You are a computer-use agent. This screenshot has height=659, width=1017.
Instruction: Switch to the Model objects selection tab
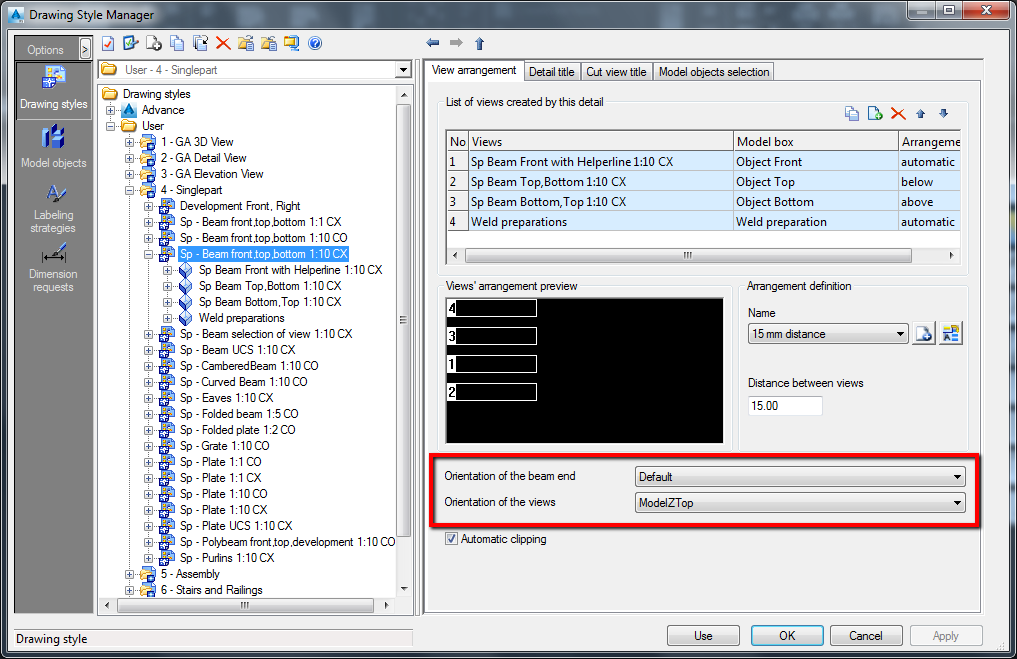[x=712, y=71]
